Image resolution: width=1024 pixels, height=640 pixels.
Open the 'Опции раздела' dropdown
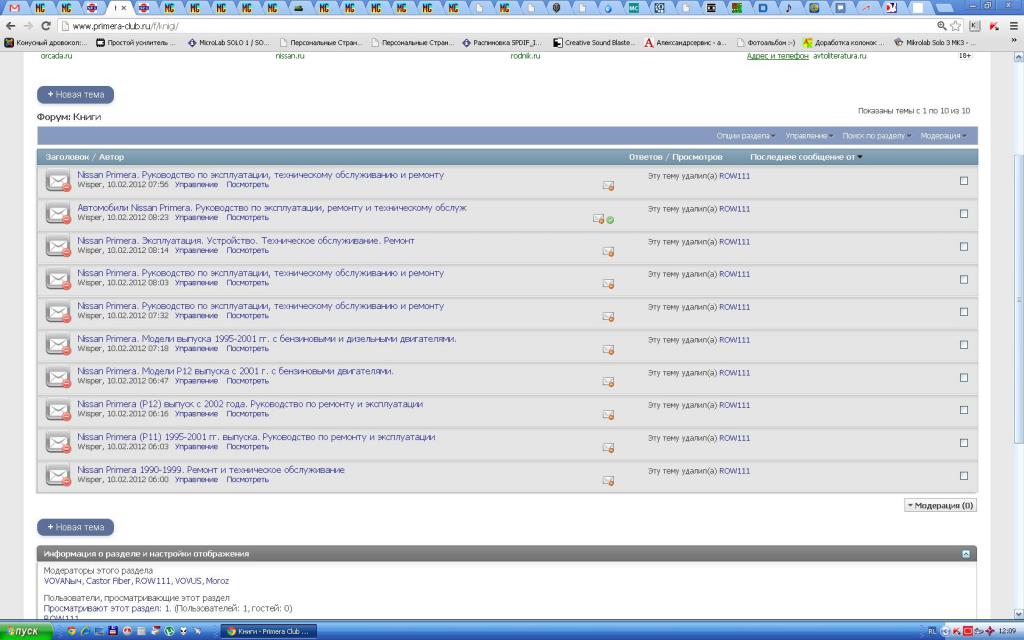(746, 136)
